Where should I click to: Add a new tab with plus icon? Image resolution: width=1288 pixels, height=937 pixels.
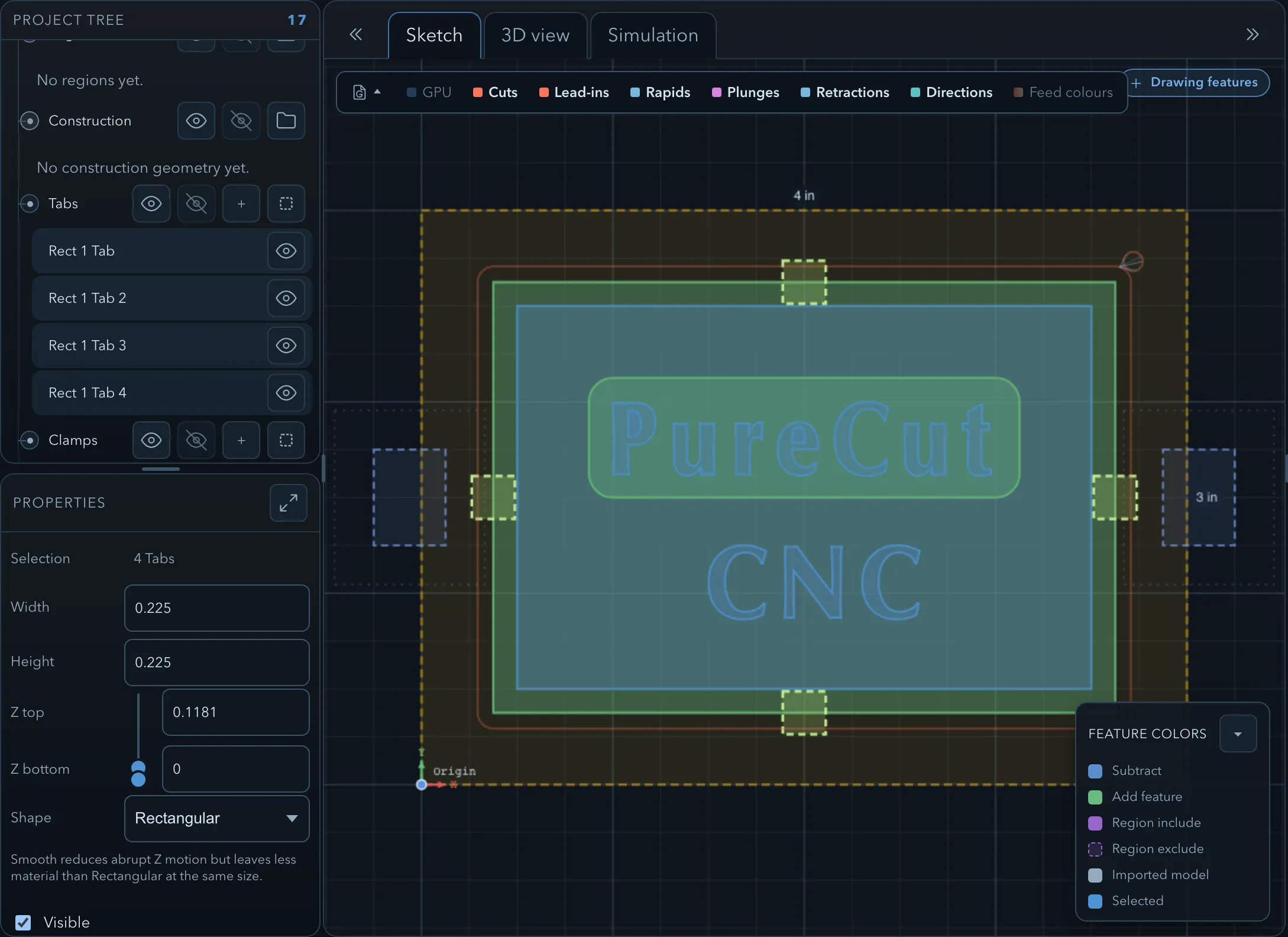(241, 203)
